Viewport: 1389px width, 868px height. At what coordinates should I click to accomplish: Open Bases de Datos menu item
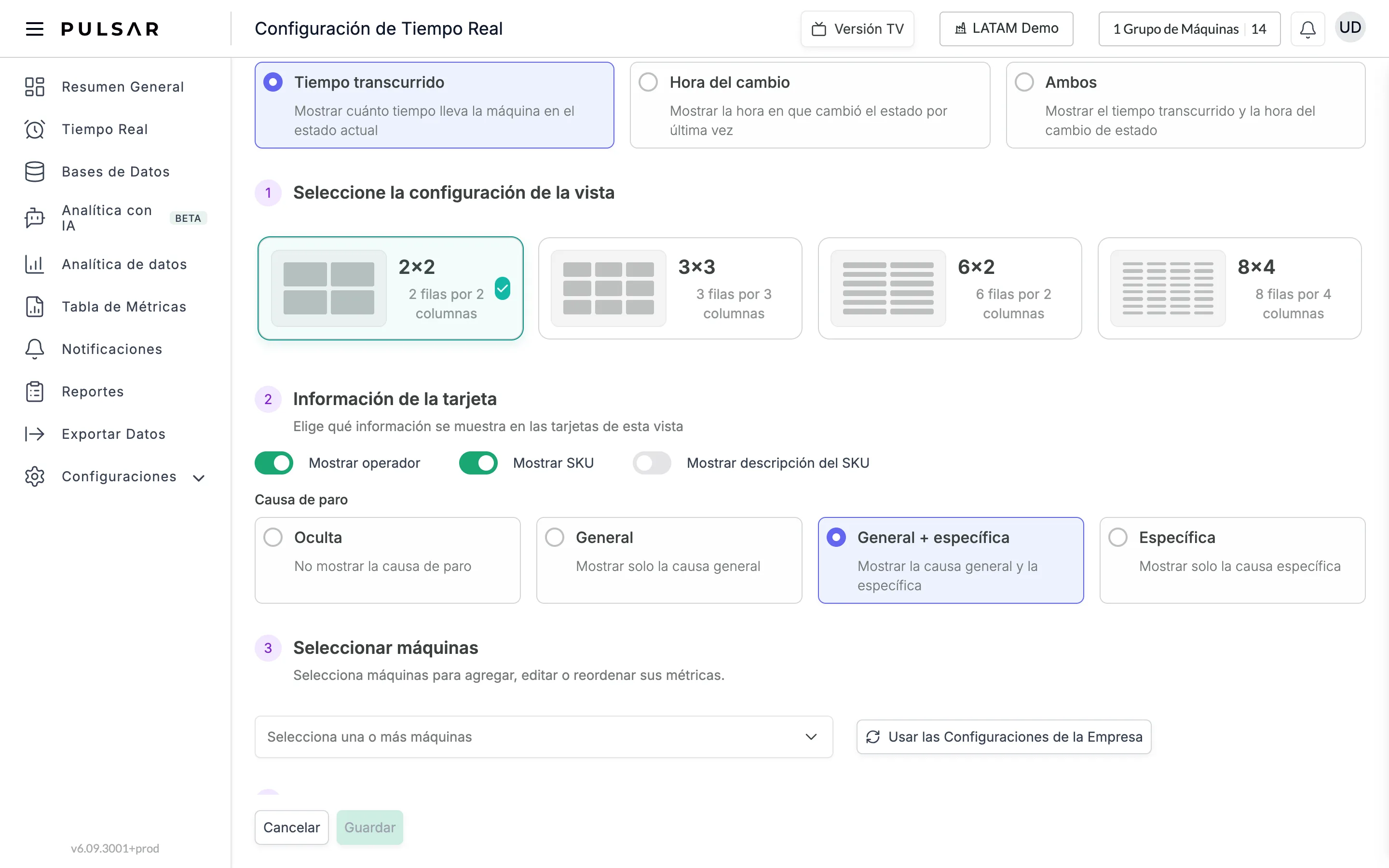tap(116, 172)
